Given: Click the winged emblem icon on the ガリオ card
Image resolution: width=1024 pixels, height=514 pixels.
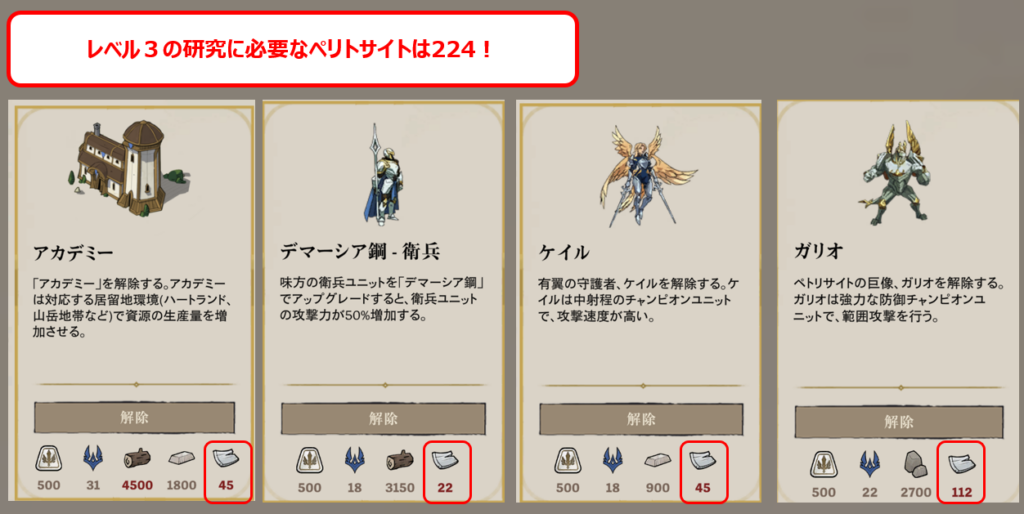Looking at the screenshot, I should pyautogui.click(x=824, y=464).
